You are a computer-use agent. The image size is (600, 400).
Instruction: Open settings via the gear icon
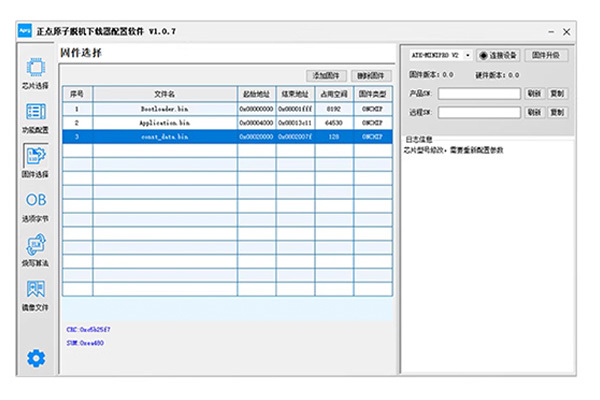click(x=36, y=357)
